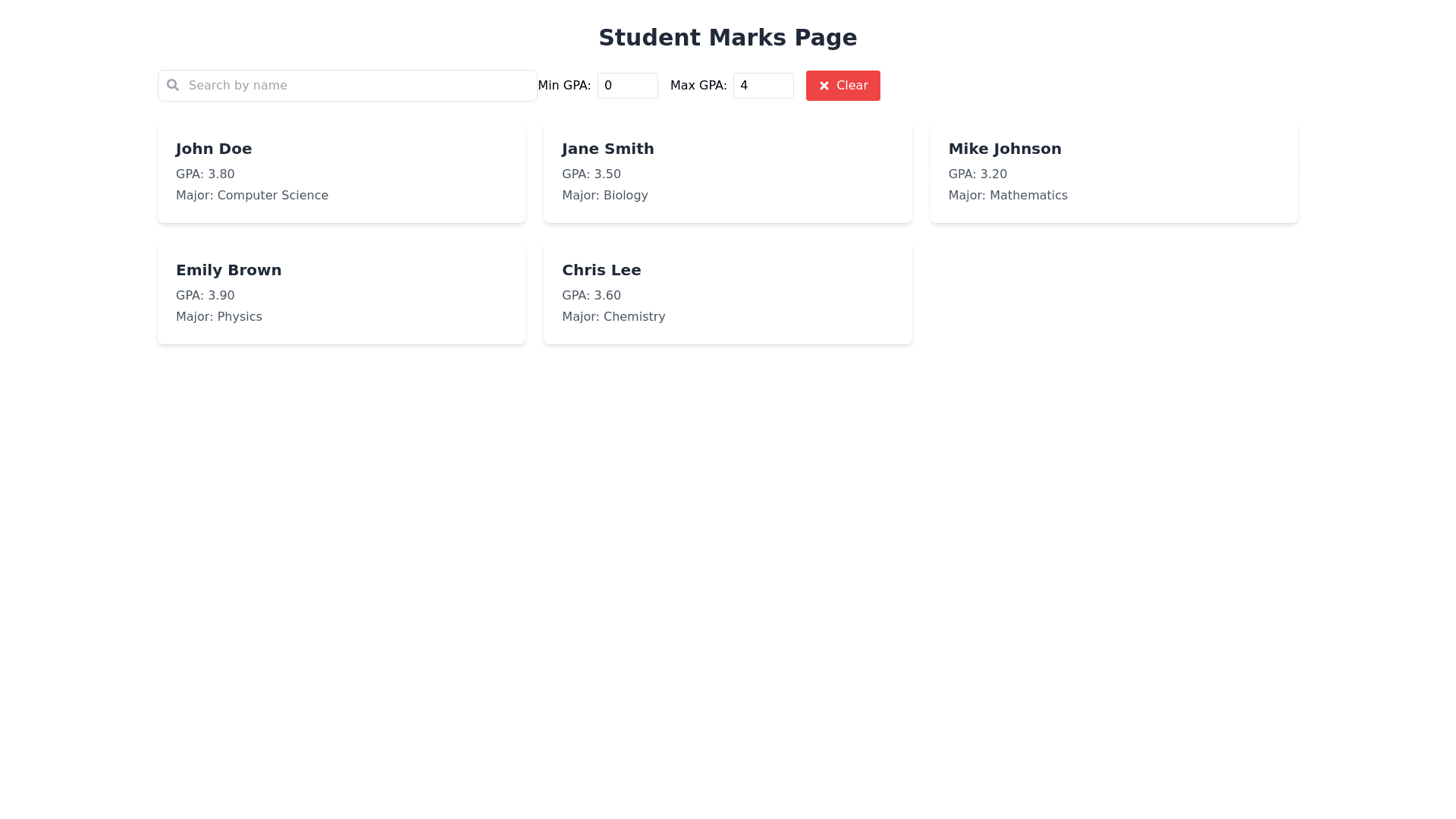
Task: Click the Student Marks Page heading
Action: (x=727, y=37)
